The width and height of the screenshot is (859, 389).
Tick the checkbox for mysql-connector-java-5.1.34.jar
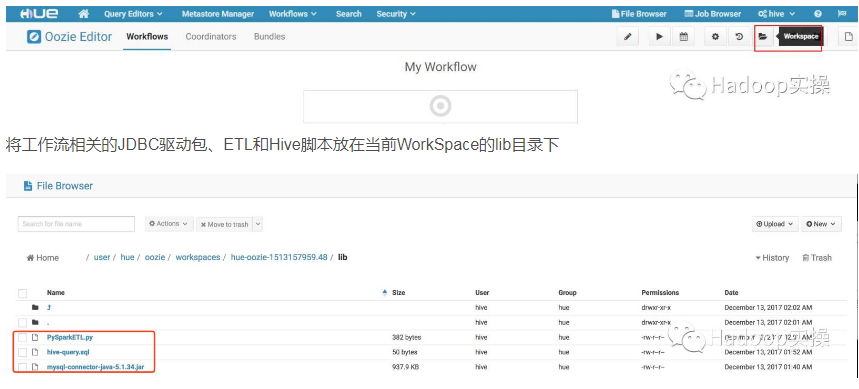click(22, 367)
